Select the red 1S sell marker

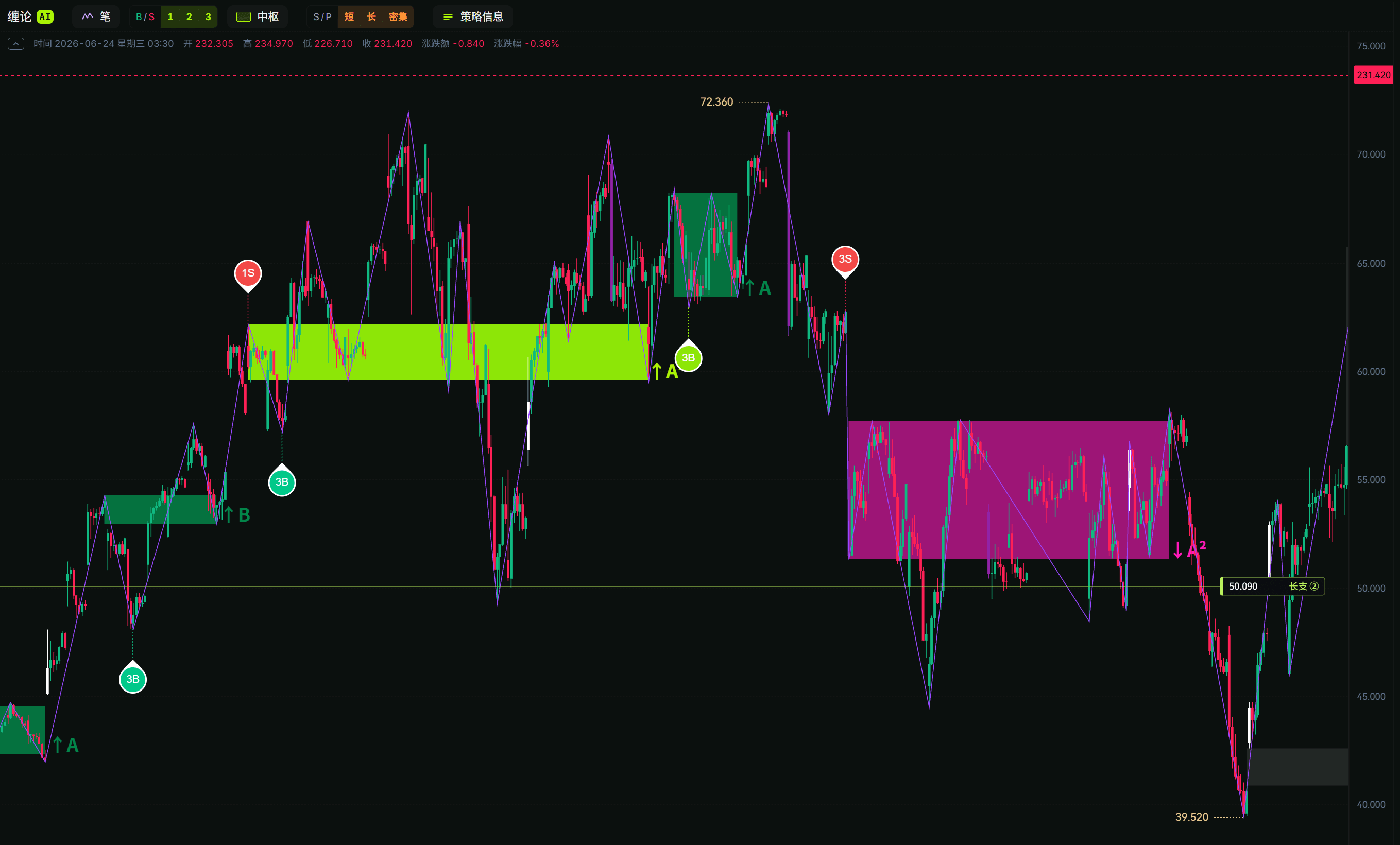tap(248, 274)
